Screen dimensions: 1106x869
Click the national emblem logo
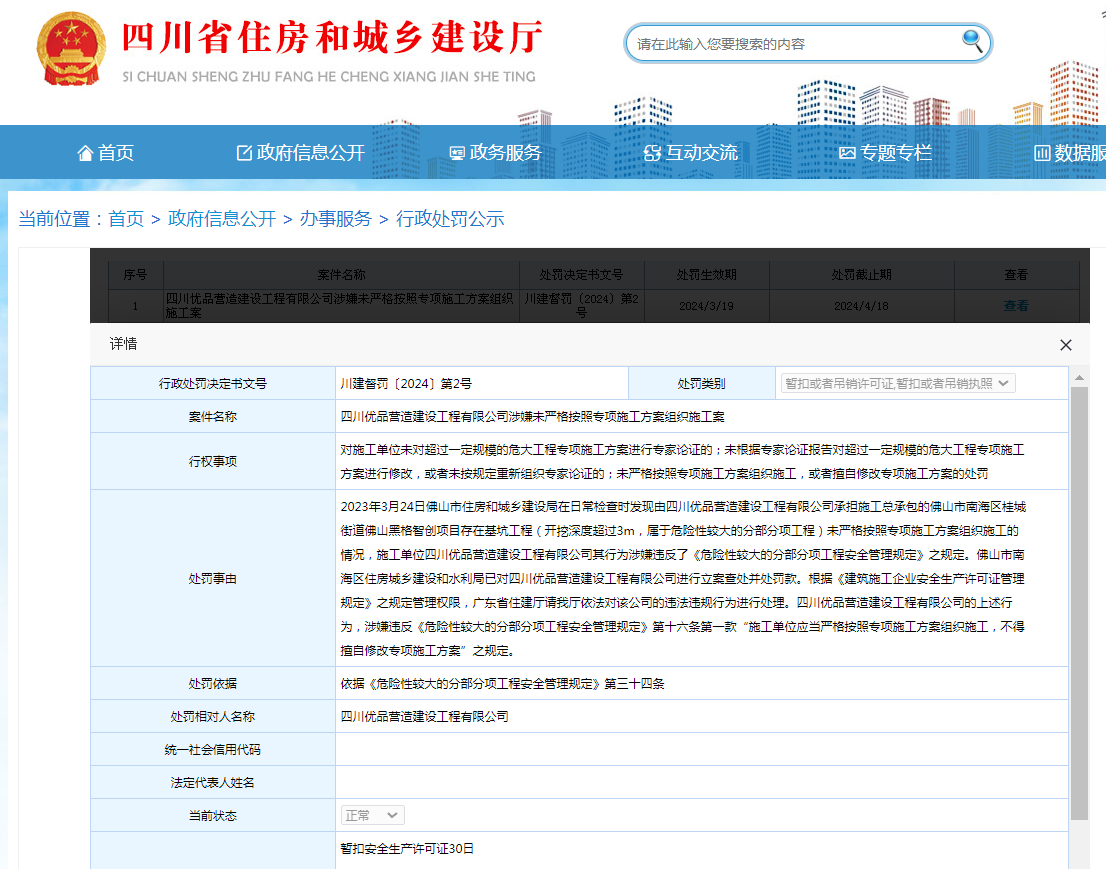pos(71,49)
